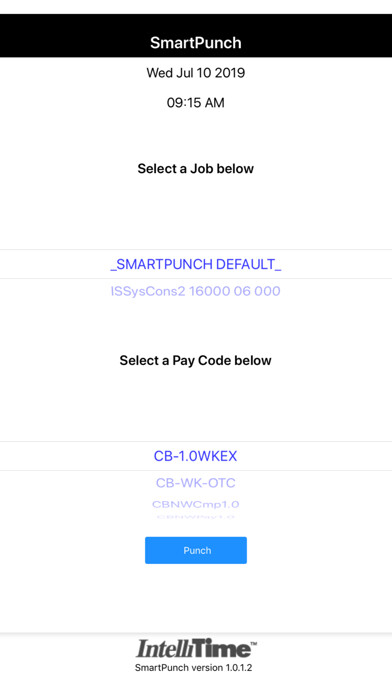
Task: Select the _SMARTPUNCH DEFAULT_ job
Action: point(196,264)
